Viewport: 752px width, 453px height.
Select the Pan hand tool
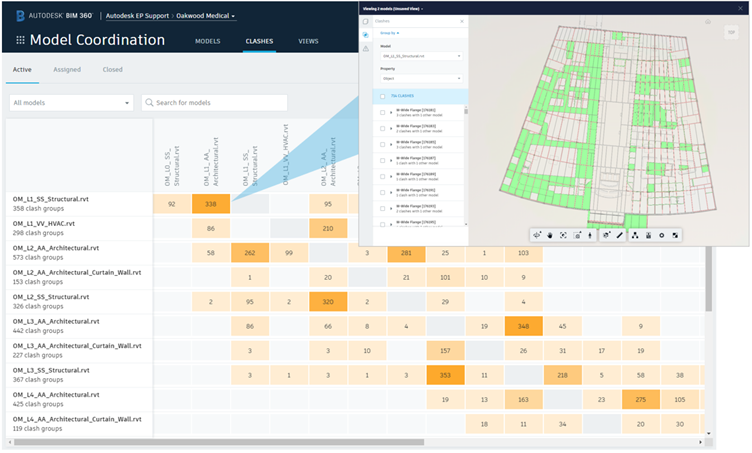[550, 235]
